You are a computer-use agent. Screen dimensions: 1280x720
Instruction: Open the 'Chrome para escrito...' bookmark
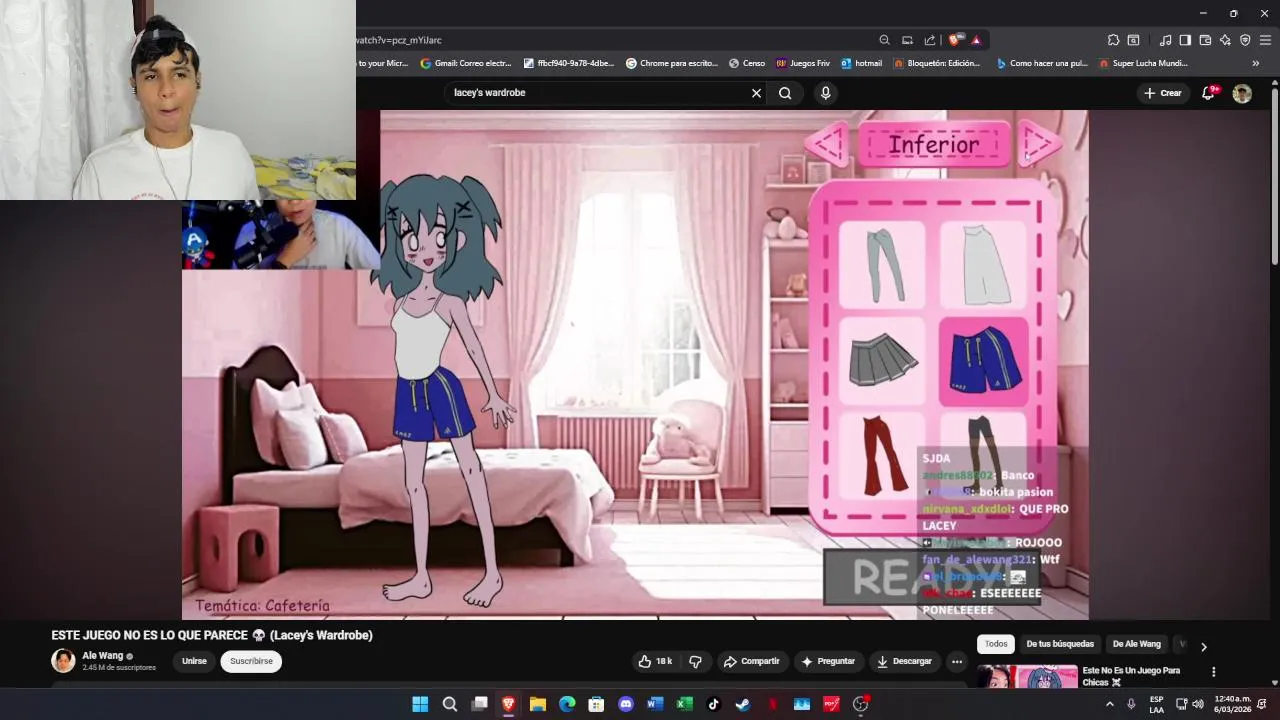(x=672, y=63)
